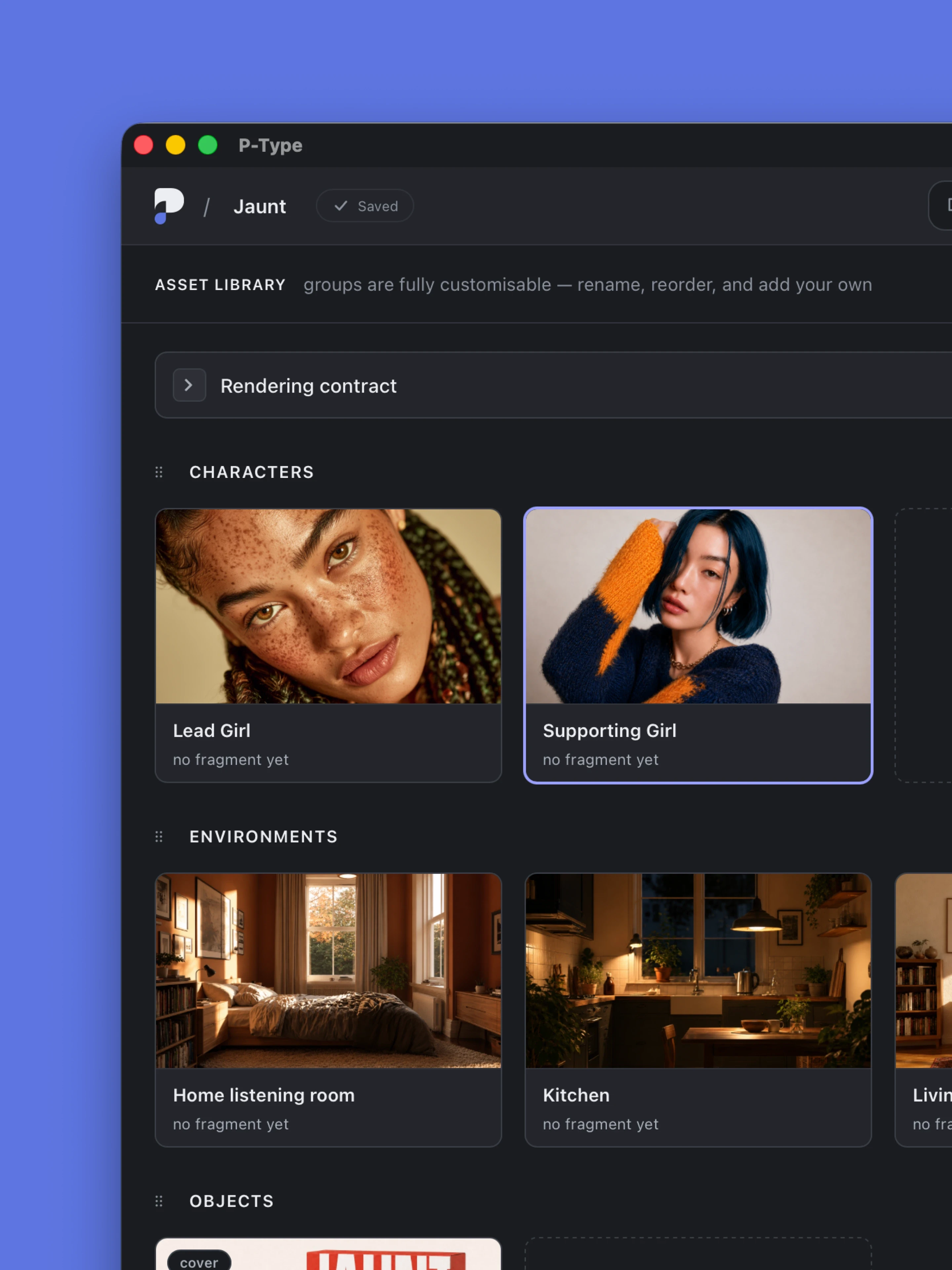Click the Saved status pill
Screen dimensions: 952x1270
click(365, 206)
